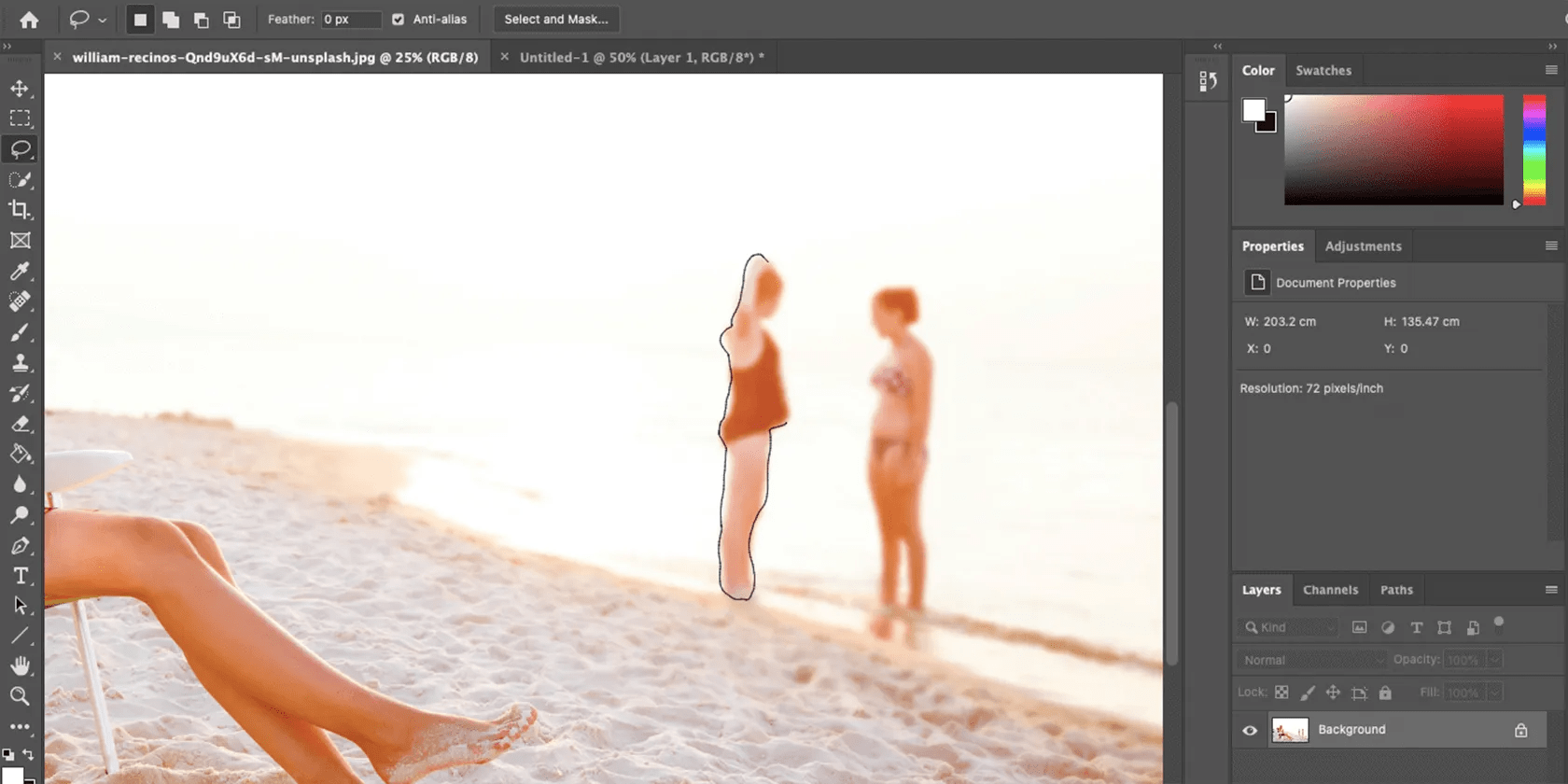This screenshot has width=1568, height=784.
Task: Open the Swatches tab
Action: point(1323,71)
